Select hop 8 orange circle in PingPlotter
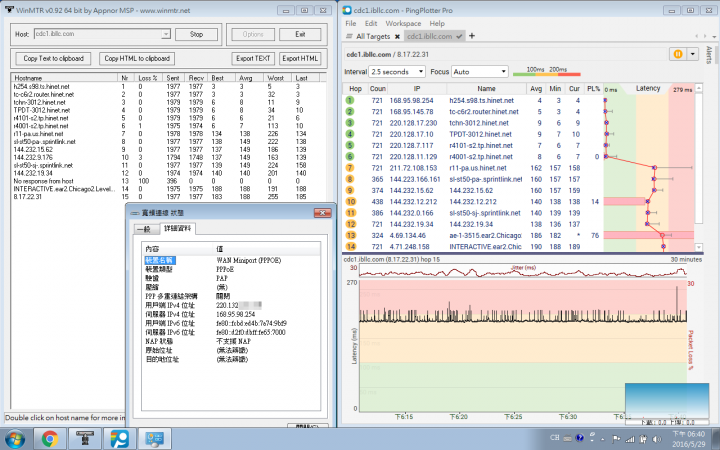This screenshot has height=450, width=720. 350,179
